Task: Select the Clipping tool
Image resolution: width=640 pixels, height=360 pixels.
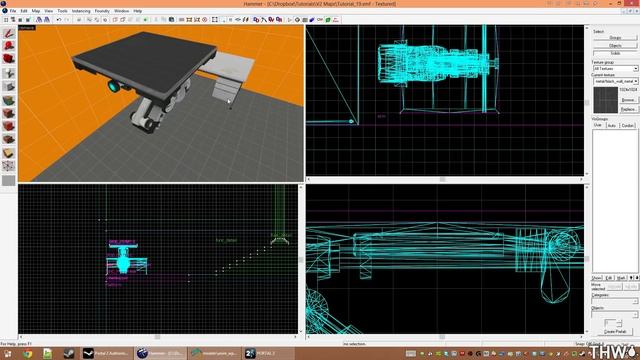Action: pos(9,153)
